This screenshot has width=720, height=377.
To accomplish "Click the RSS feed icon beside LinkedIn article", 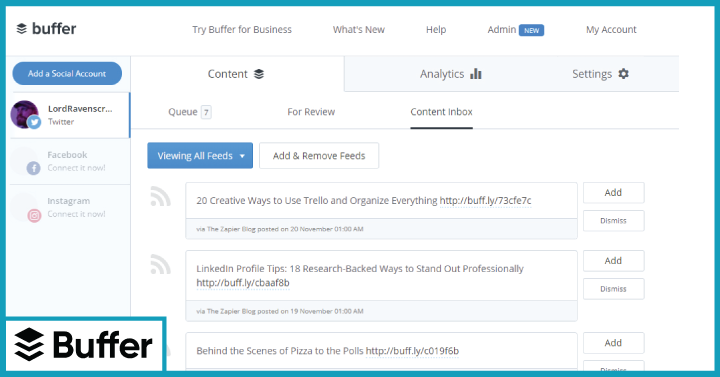I will click(x=160, y=264).
